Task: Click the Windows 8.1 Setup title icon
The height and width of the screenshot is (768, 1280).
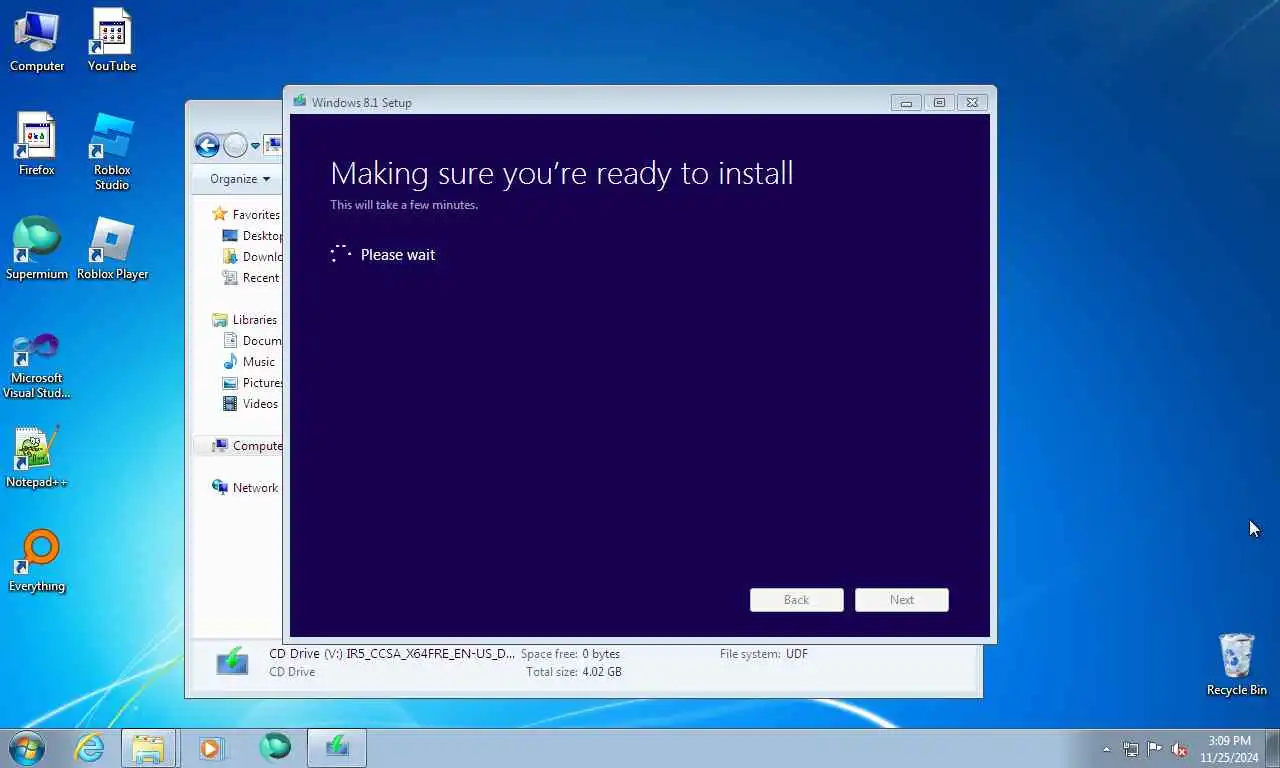Action: 300,101
